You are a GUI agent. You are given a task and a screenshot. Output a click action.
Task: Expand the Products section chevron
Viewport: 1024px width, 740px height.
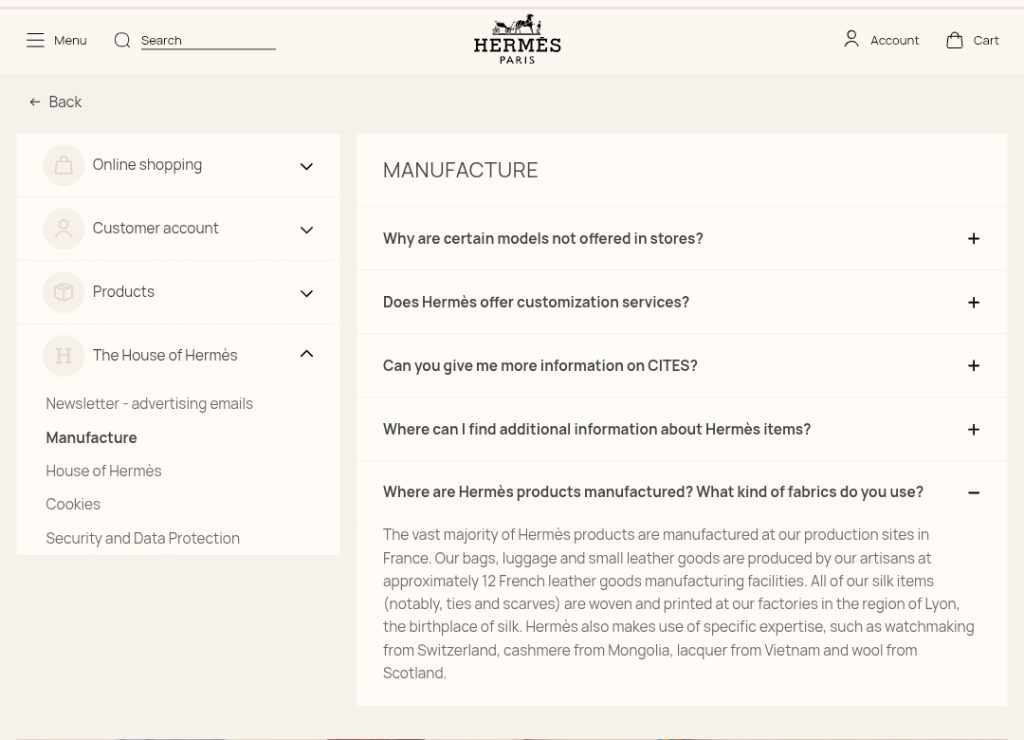click(306, 293)
